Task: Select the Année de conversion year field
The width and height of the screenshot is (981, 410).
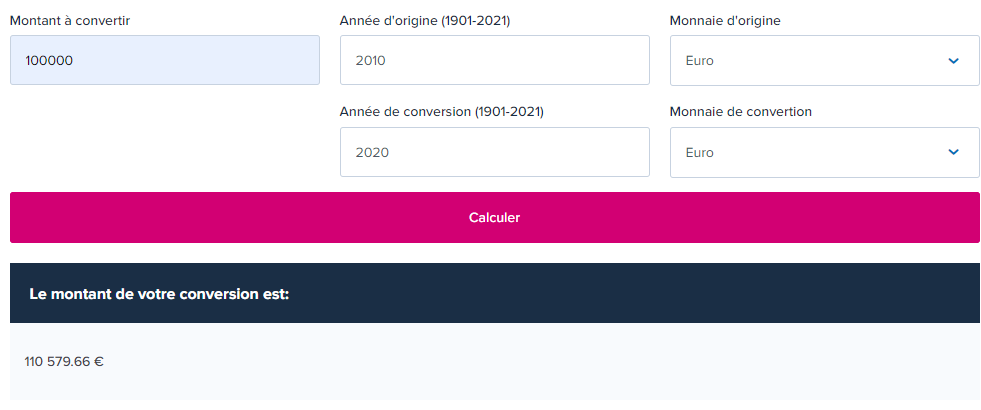Action: pos(494,152)
